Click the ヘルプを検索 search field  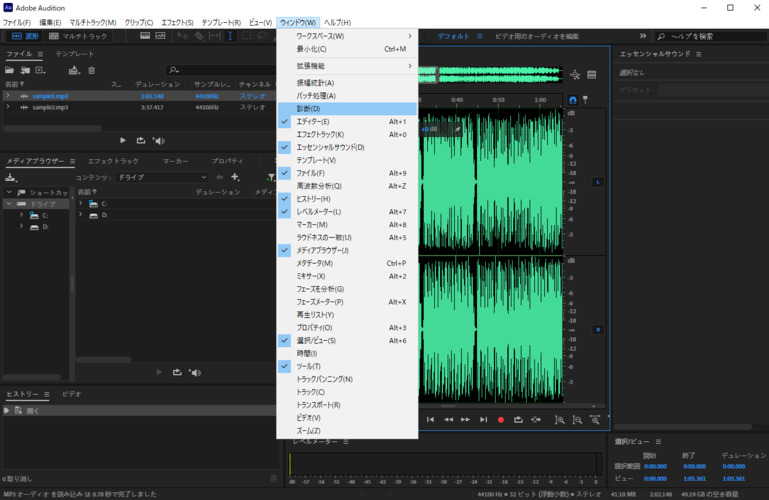(x=710, y=36)
